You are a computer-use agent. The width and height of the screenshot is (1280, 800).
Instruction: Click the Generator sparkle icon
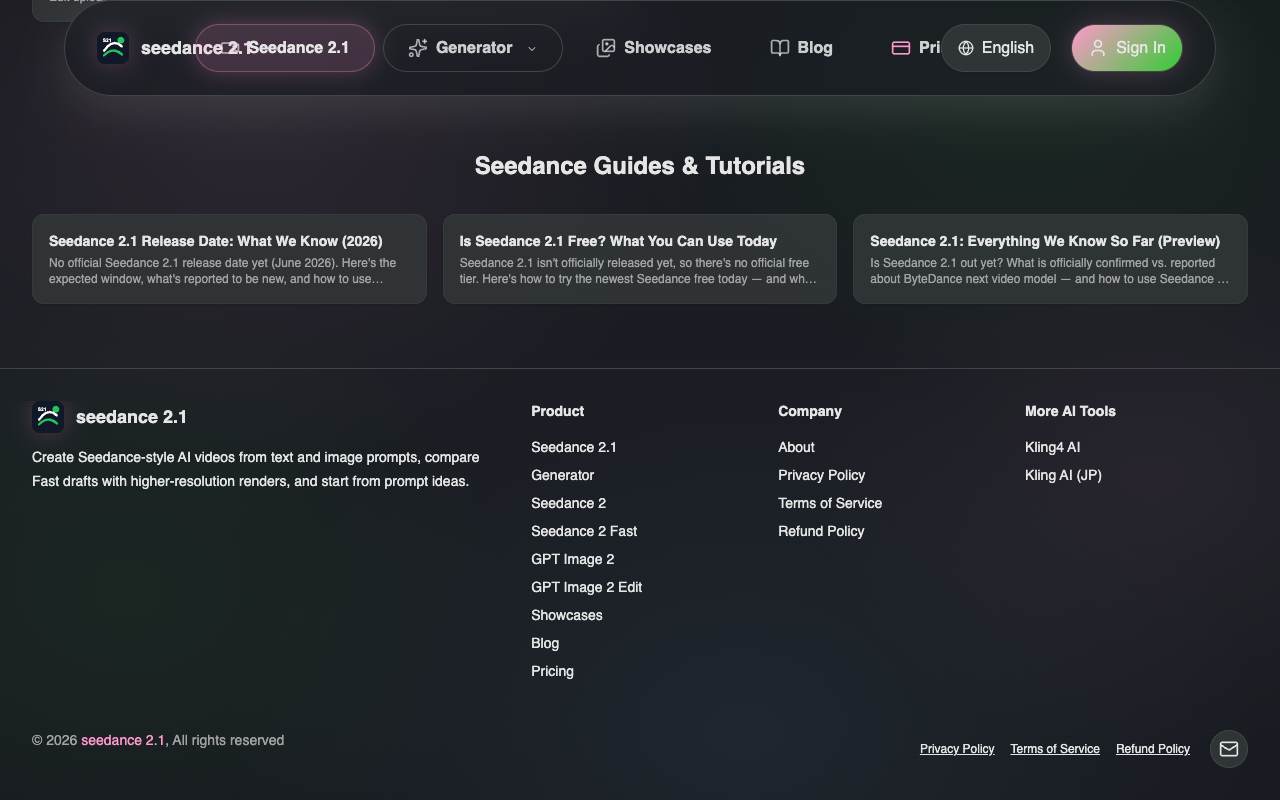[418, 48]
